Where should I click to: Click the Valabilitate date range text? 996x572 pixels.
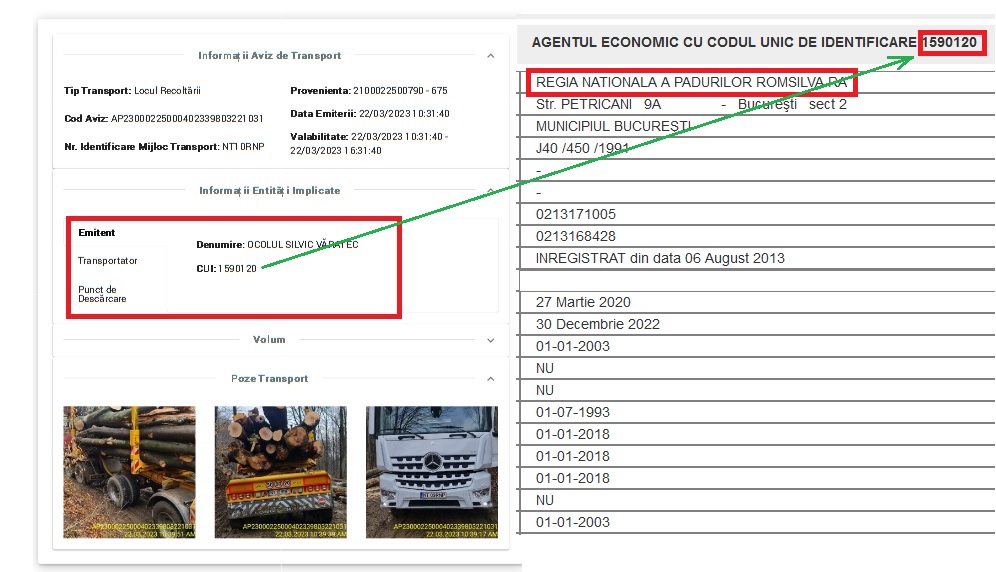[x=370, y=144]
